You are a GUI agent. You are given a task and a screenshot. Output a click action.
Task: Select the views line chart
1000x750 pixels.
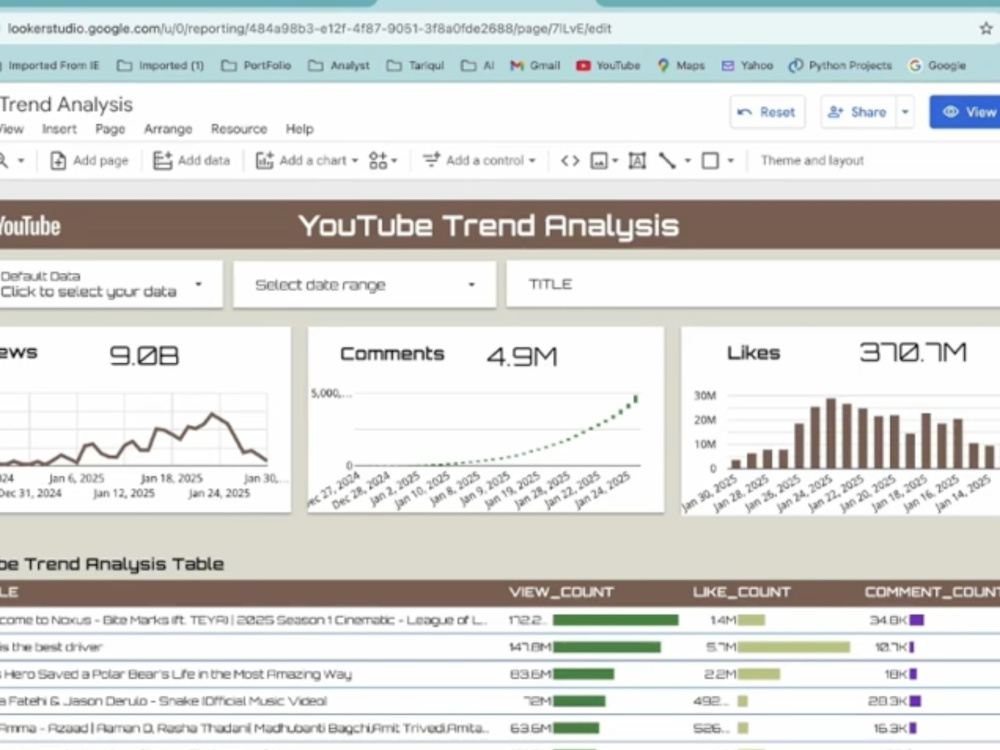coord(134,445)
